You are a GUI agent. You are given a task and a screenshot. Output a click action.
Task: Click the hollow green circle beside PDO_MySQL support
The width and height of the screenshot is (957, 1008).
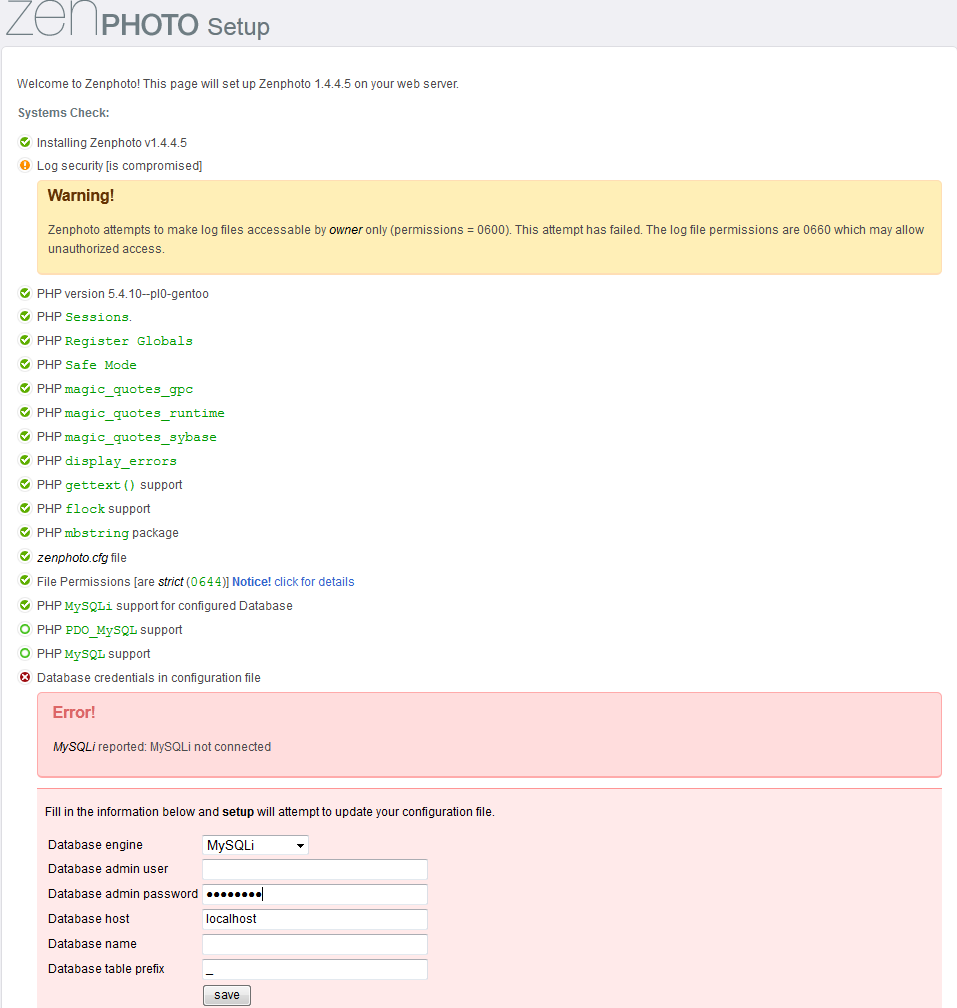(x=25, y=629)
